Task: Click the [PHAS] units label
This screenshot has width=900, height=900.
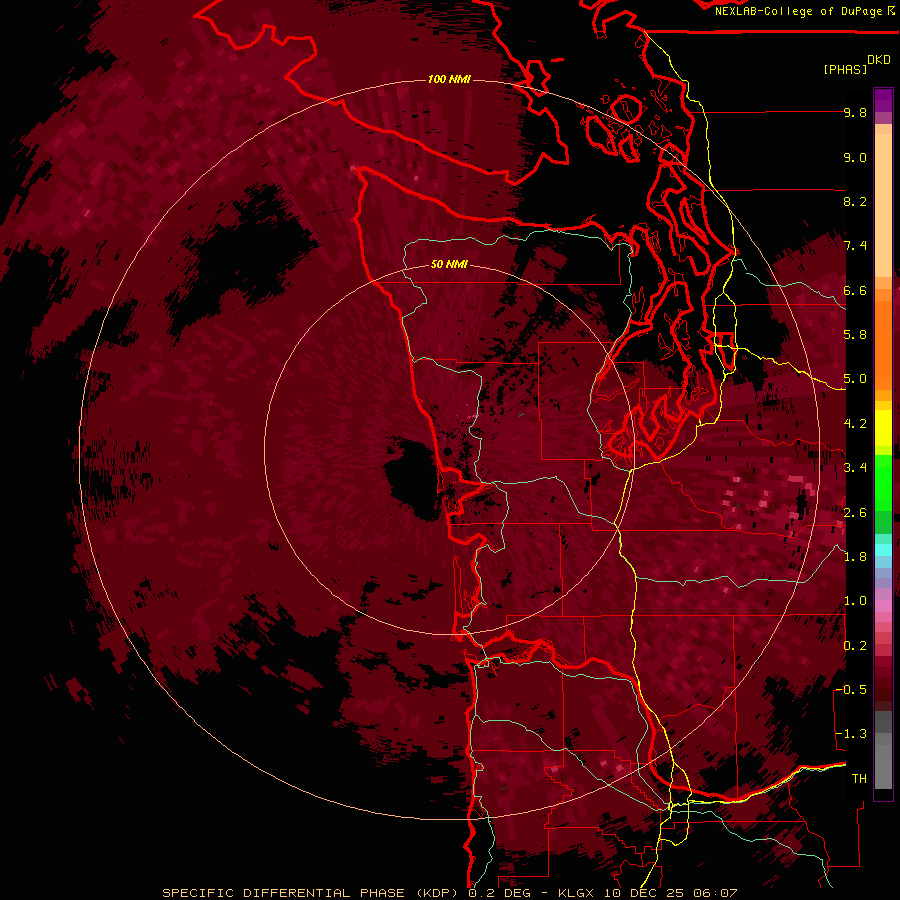Action: 845,69
